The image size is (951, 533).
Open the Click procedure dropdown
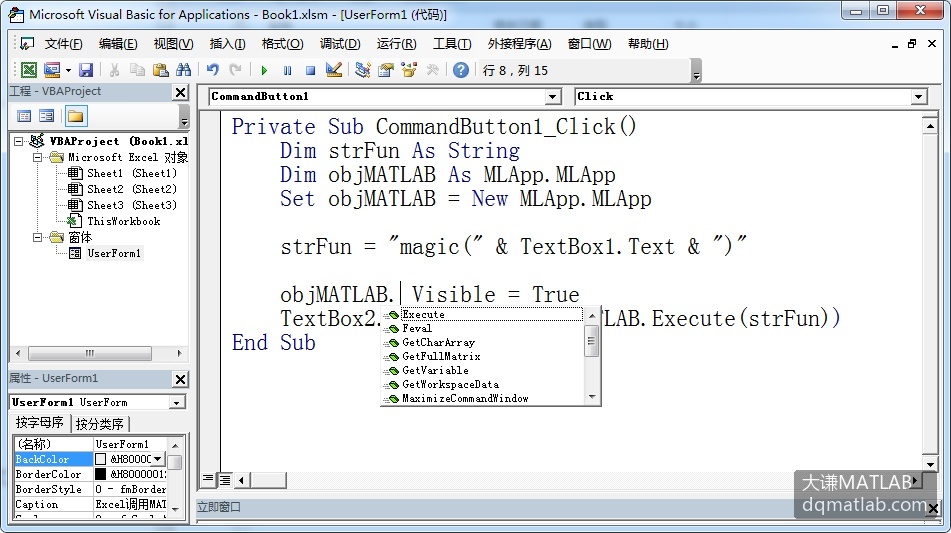click(918, 96)
